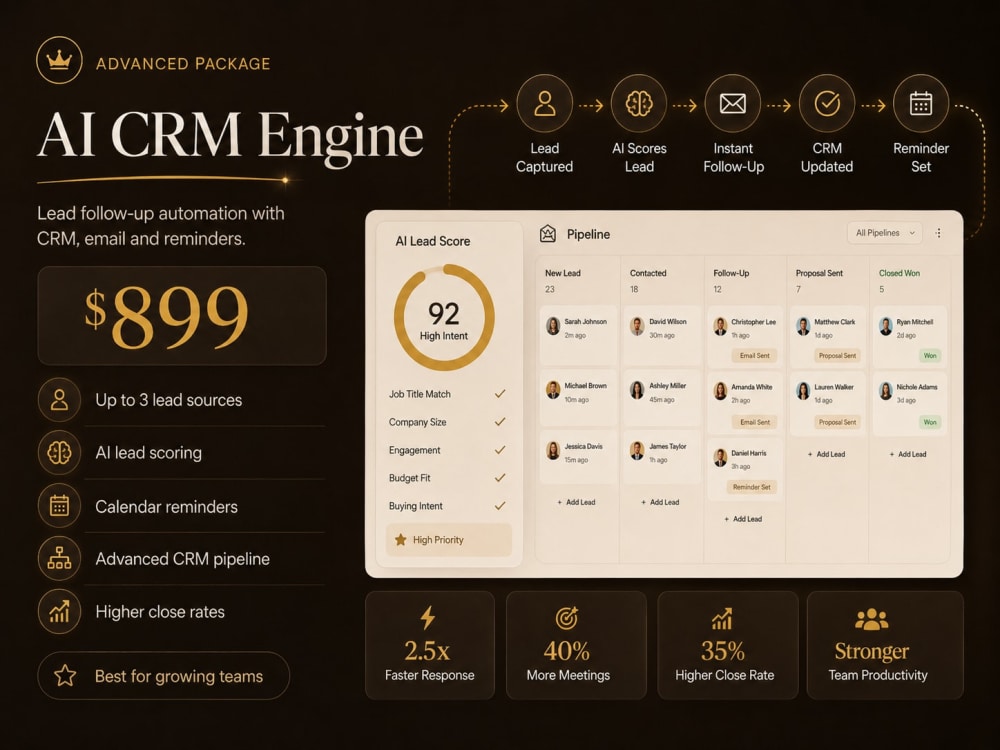
Task: Open the three-dot pipeline options menu
Action: coord(938,233)
